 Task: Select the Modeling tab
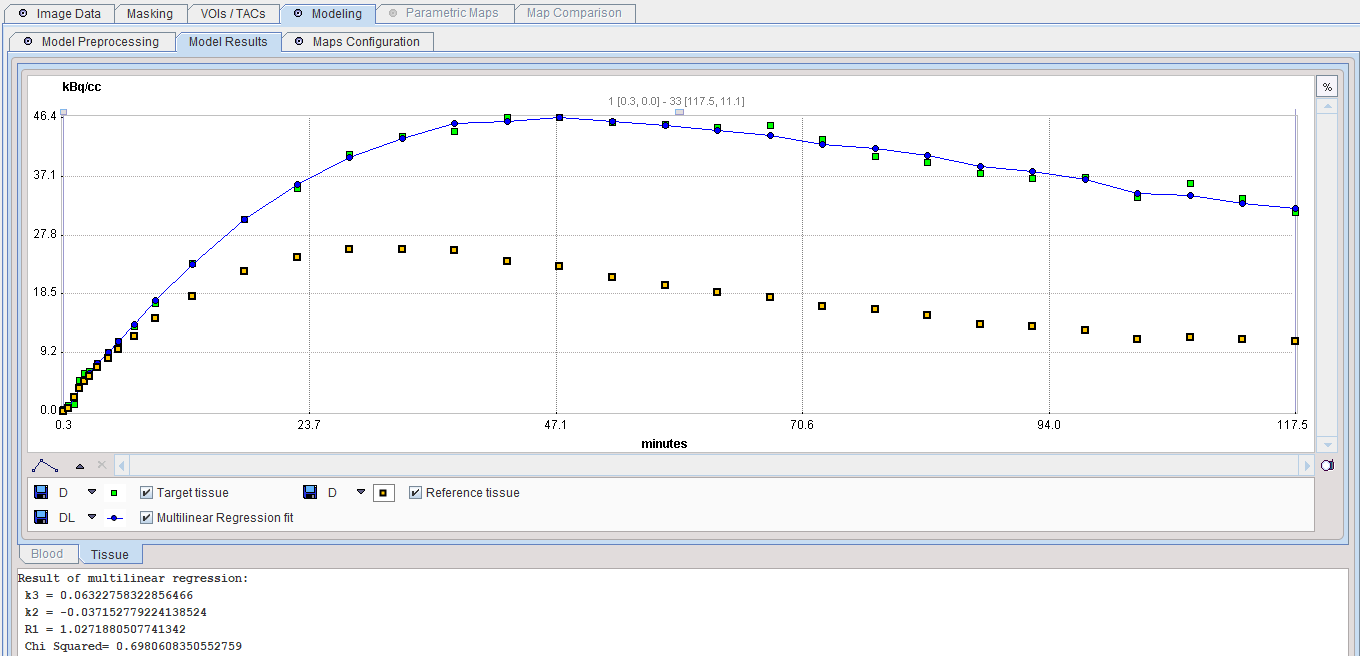tap(328, 14)
